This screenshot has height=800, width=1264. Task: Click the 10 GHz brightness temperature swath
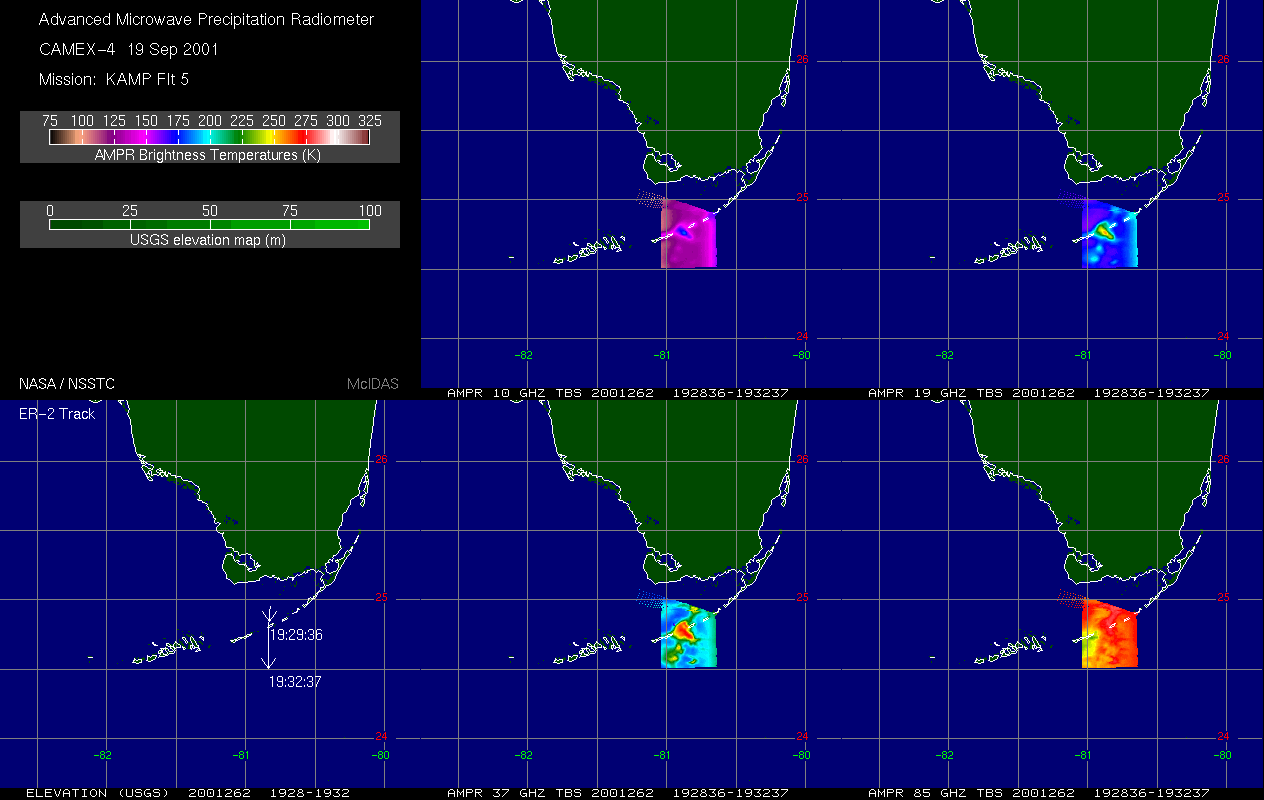click(x=688, y=234)
